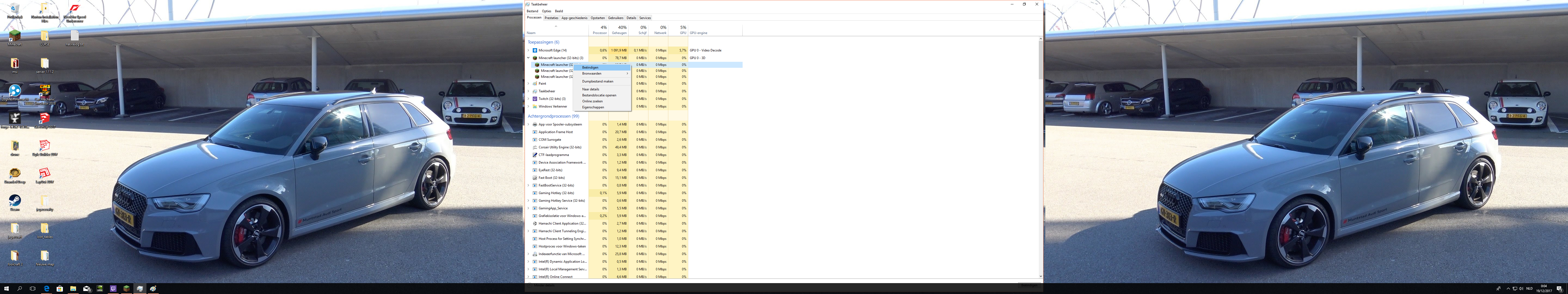Click the Paint icon in taskbar

pyautogui.click(x=153, y=289)
